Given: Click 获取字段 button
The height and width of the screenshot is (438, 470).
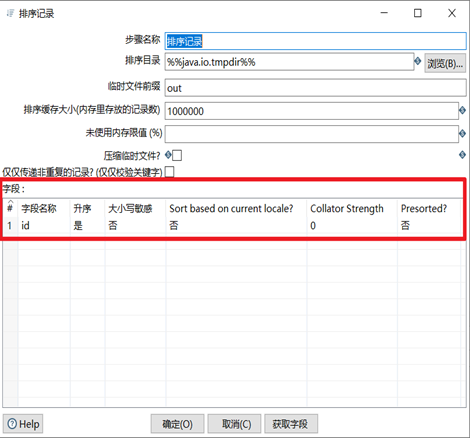Looking at the screenshot, I should pyautogui.click(x=291, y=424).
